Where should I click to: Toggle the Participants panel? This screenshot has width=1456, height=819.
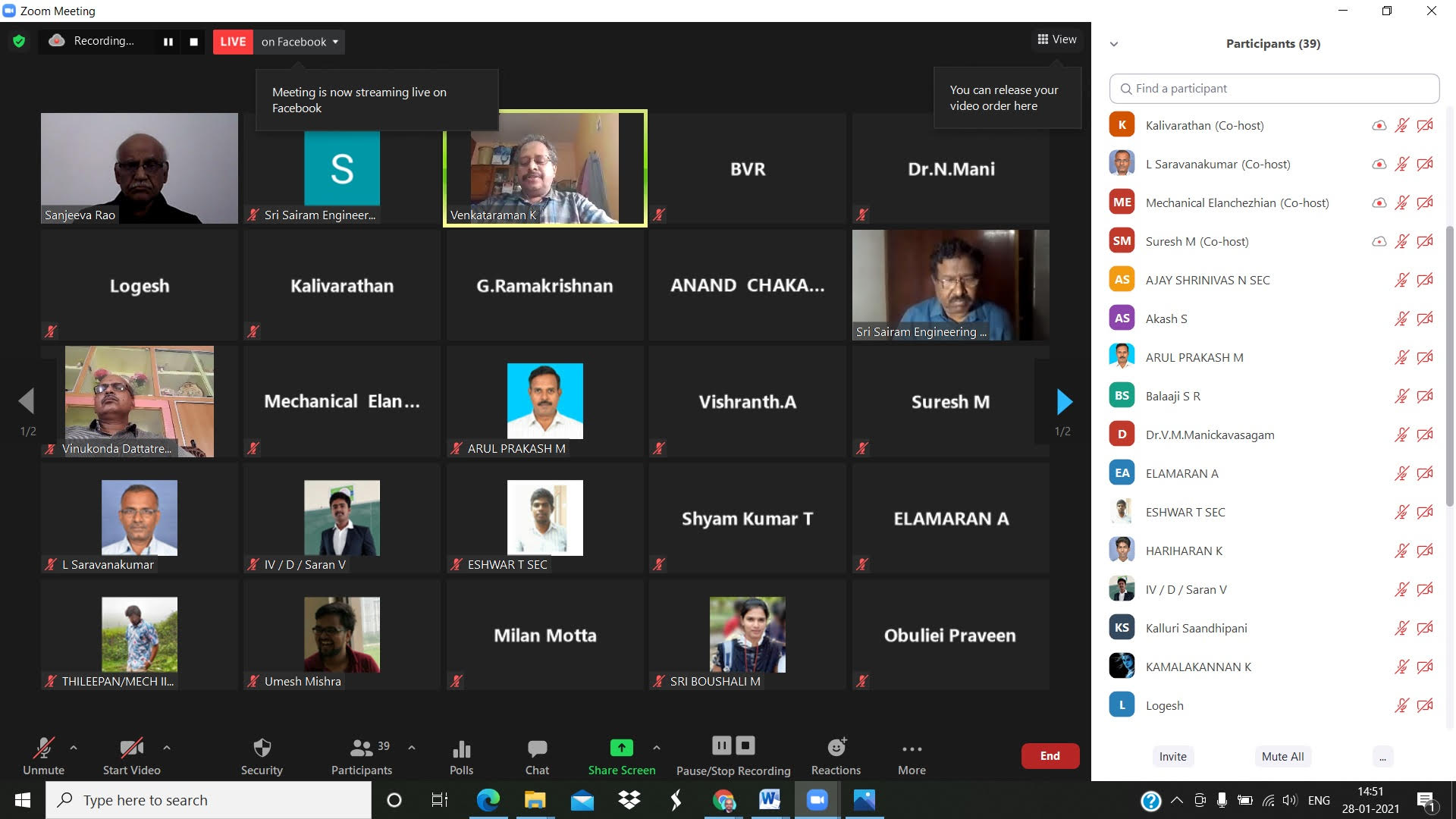[x=362, y=756]
